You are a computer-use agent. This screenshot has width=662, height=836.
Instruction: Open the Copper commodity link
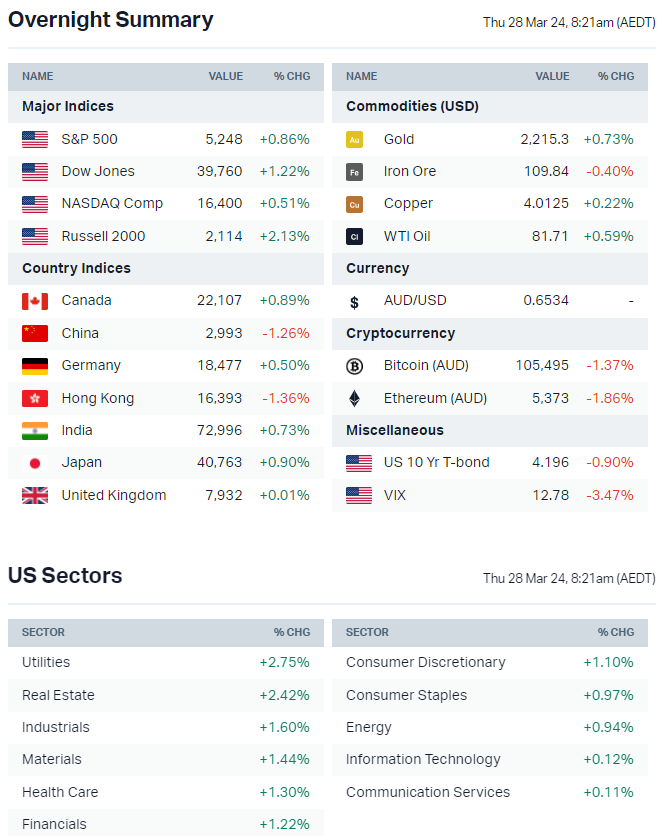point(408,203)
